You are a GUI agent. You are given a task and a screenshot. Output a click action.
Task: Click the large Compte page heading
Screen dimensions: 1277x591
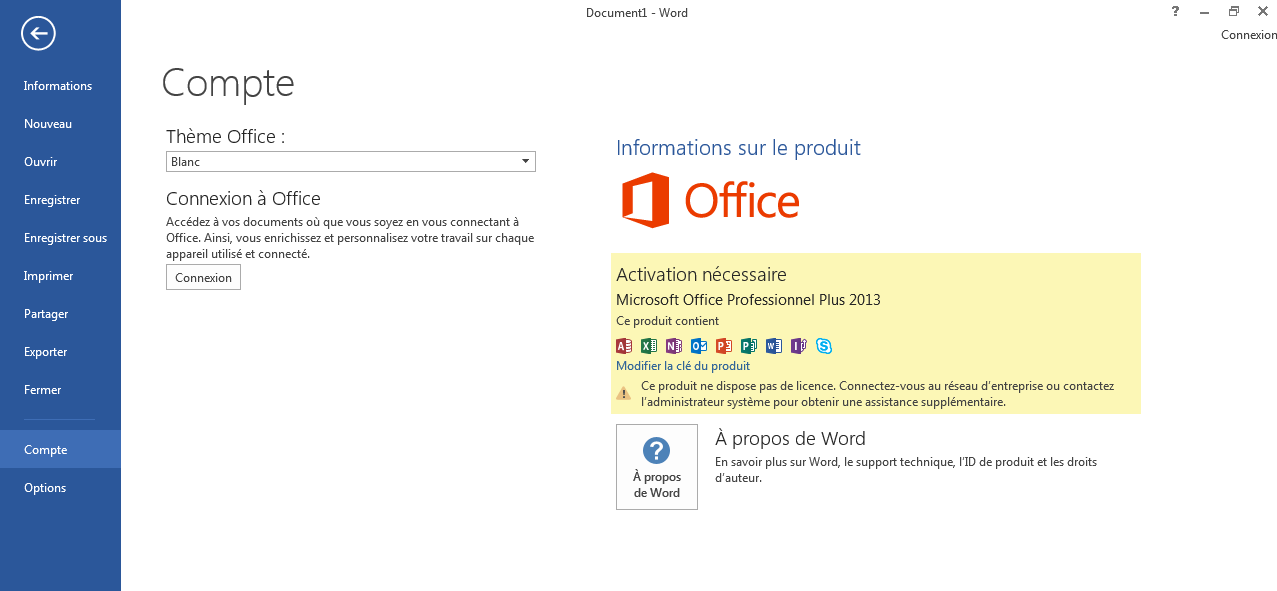tap(228, 83)
